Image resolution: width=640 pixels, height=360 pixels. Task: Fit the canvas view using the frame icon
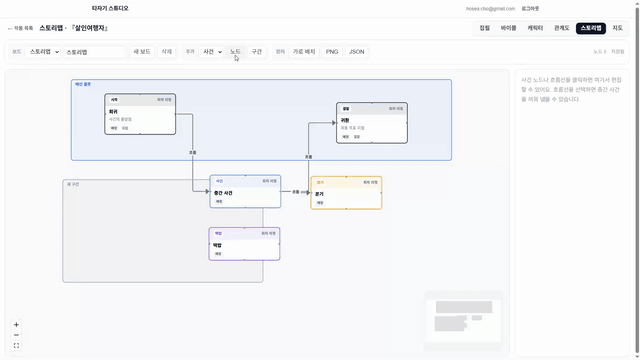(x=16, y=346)
